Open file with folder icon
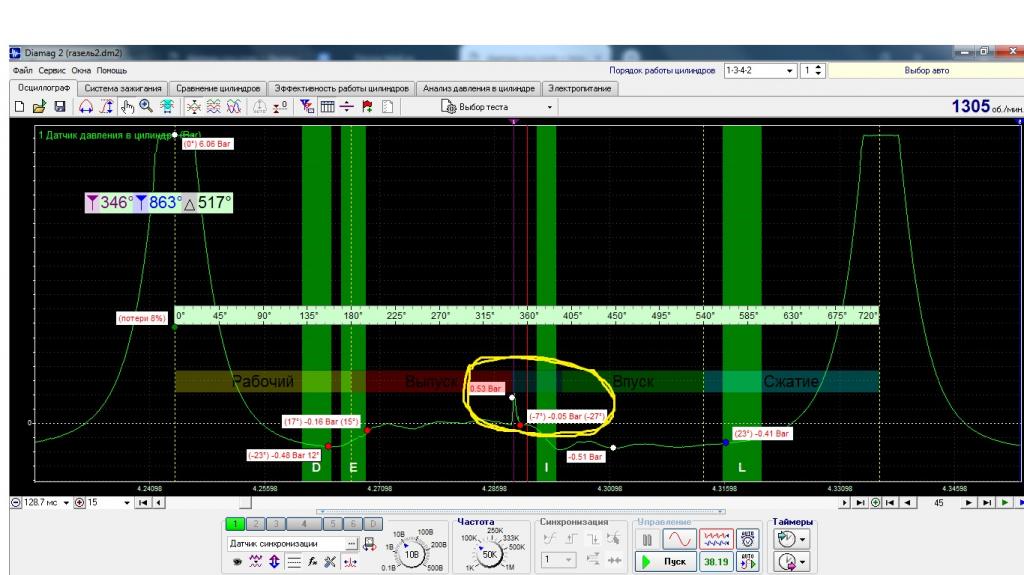This screenshot has width=1024, height=575. 39,107
